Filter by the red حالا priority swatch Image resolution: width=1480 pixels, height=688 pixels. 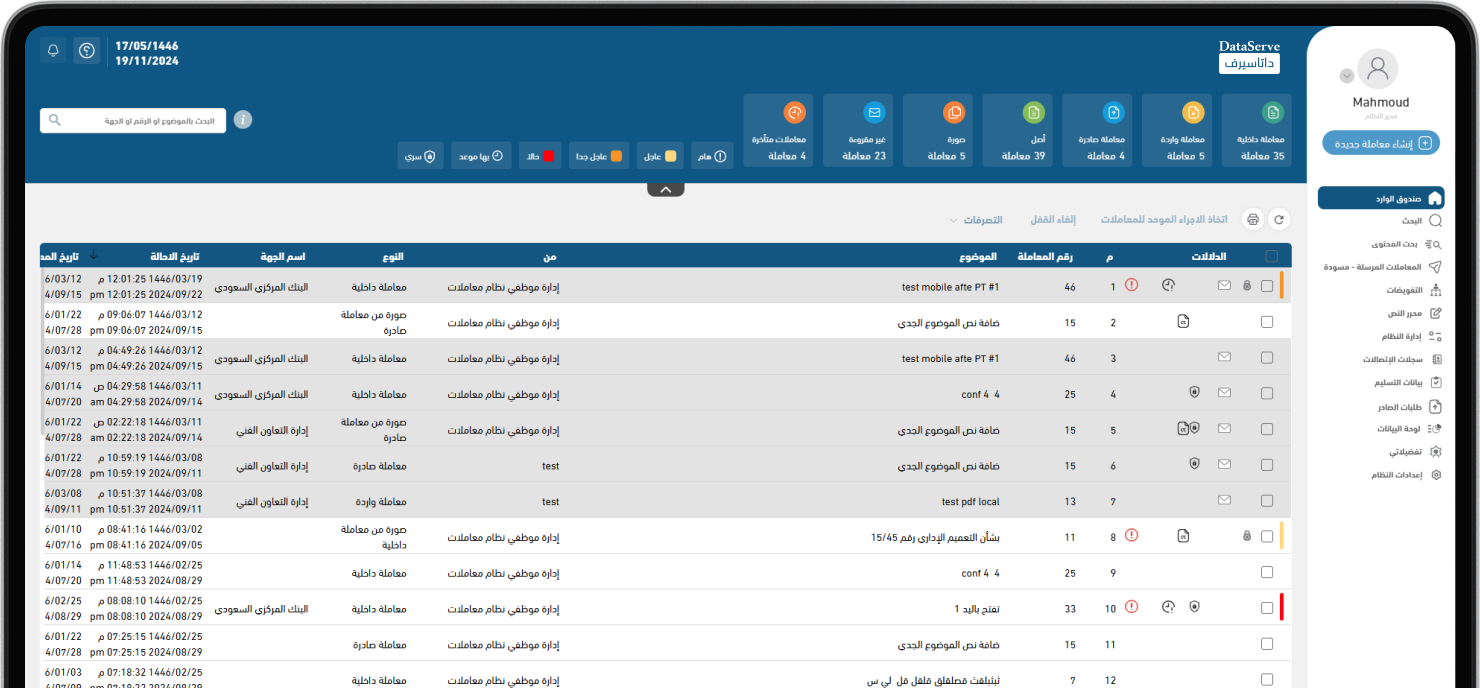539,156
